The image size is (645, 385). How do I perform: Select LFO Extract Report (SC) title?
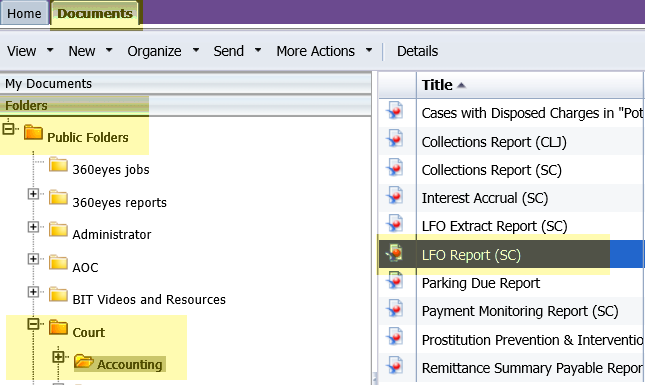(494, 226)
